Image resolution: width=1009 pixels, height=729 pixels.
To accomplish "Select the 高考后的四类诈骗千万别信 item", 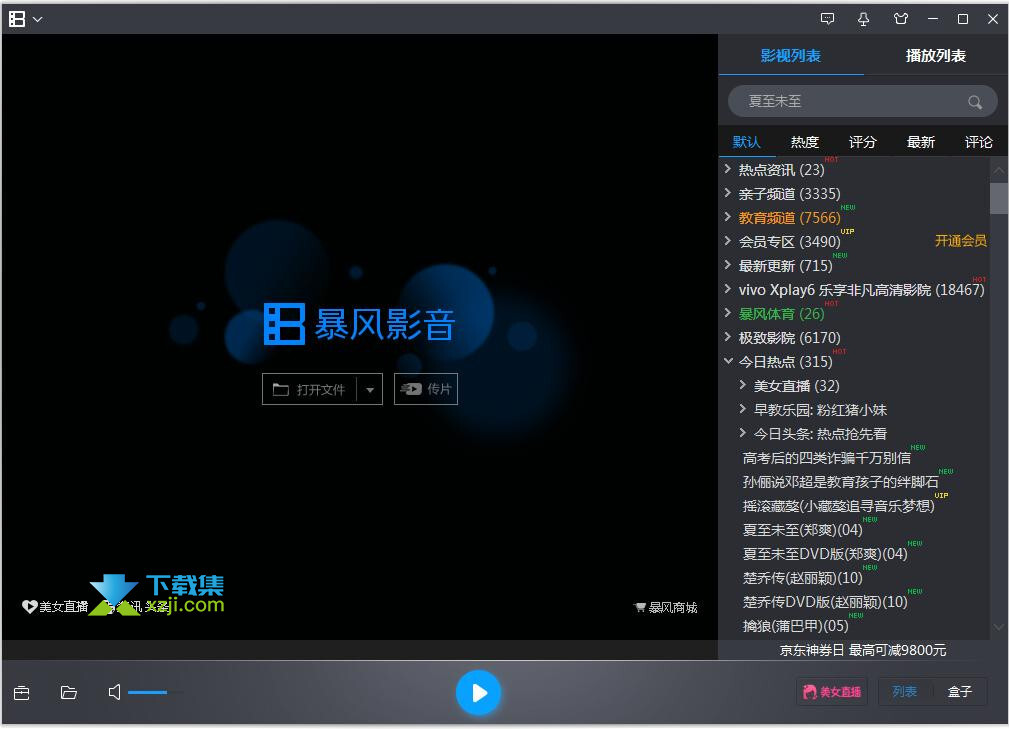I will (x=826, y=458).
